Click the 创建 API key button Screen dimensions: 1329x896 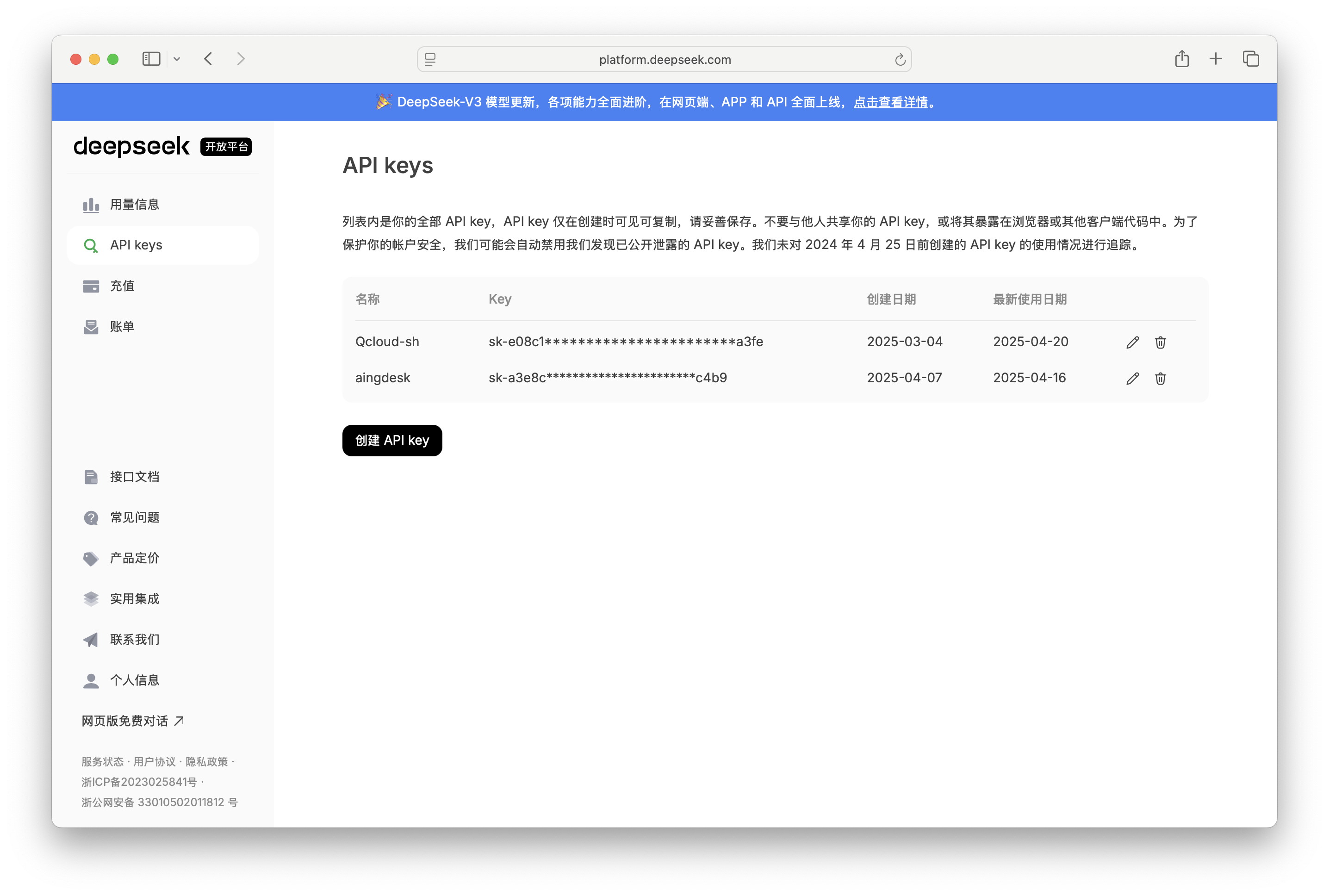coord(392,440)
